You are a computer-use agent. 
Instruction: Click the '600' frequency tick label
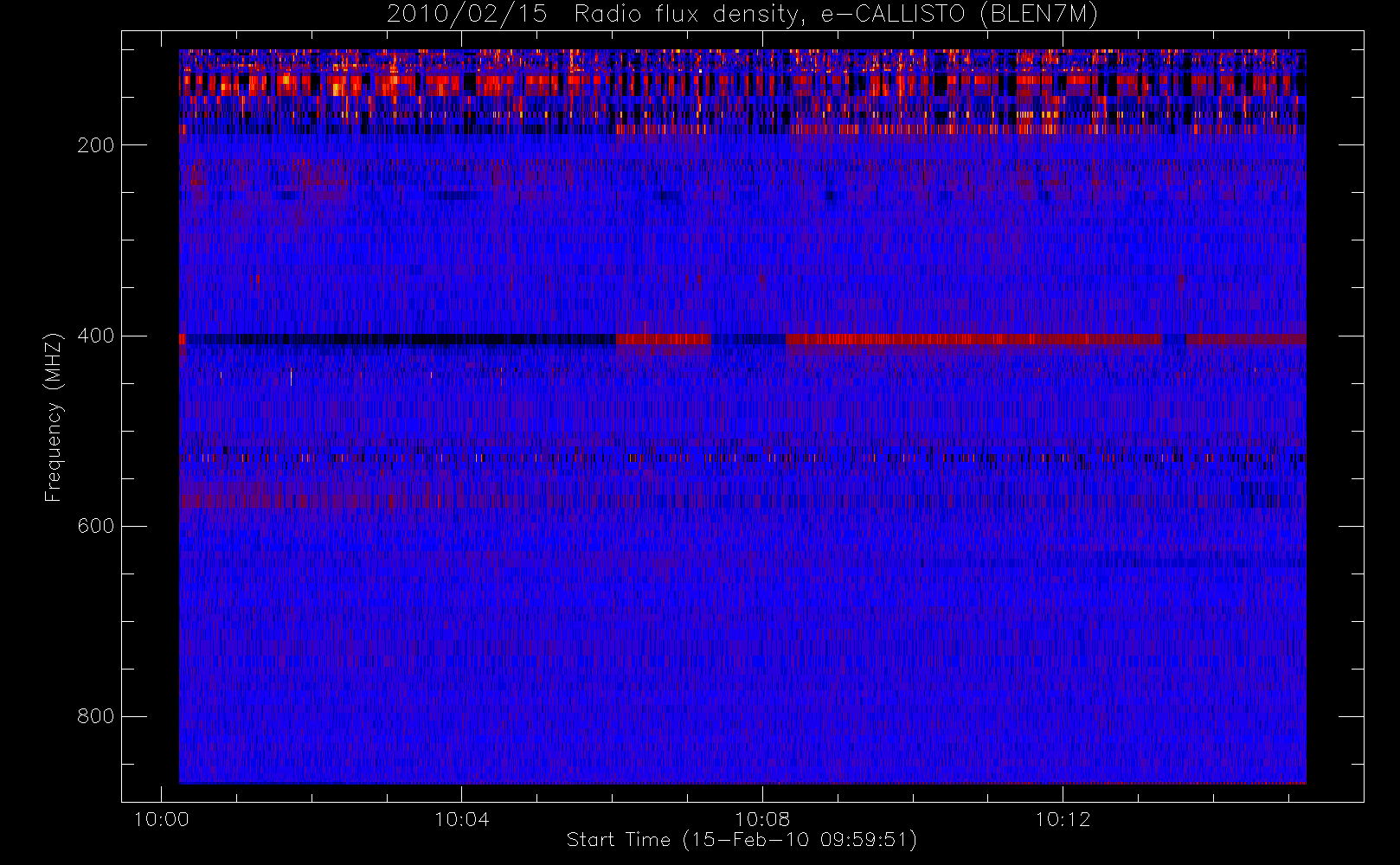(96, 526)
